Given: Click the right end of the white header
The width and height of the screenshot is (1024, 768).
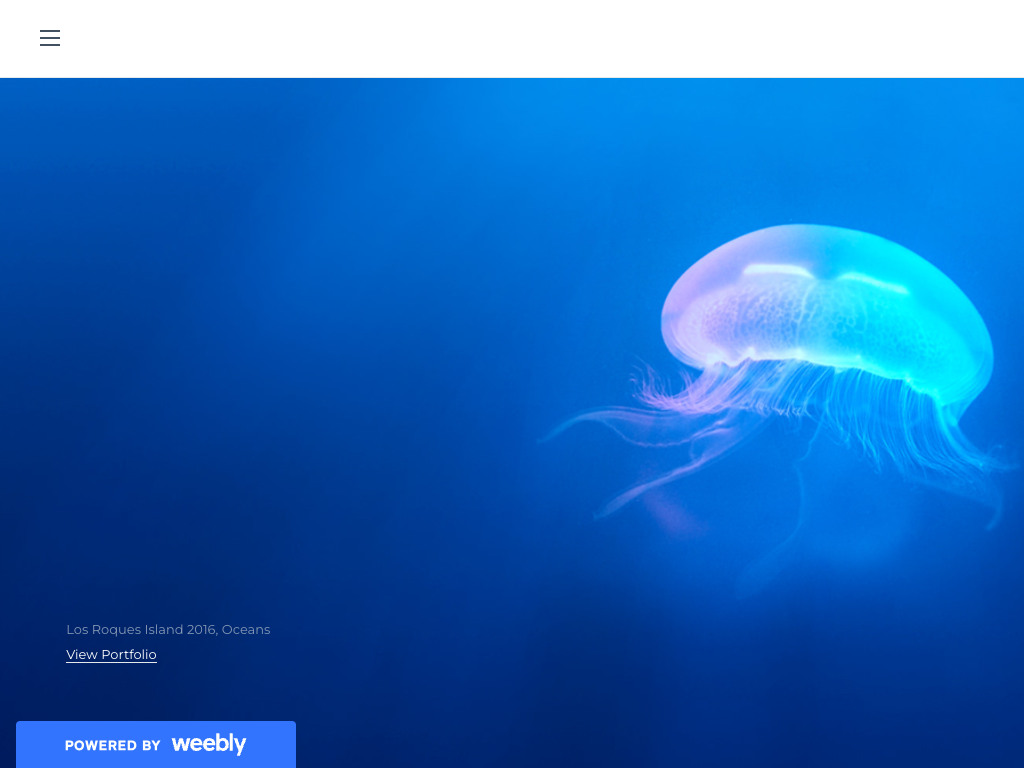Looking at the screenshot, I should (980, 38).
